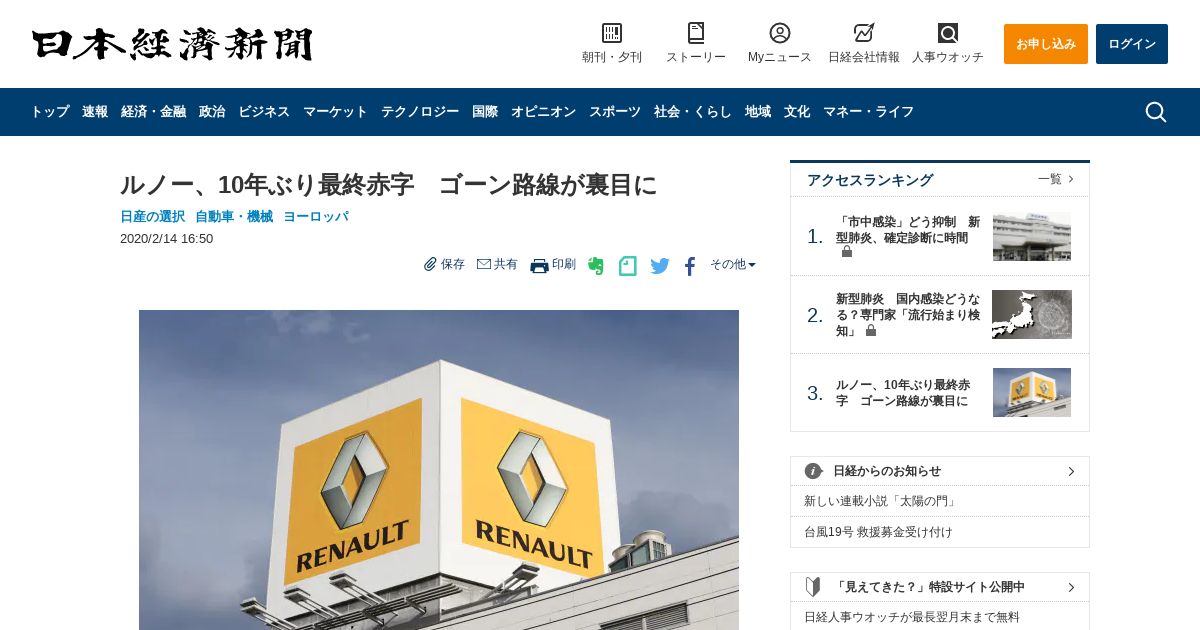Image resolution: width=1200 pixels, height=630 pixels.
Task: Open the 文化 section
Action: point(797,112)
